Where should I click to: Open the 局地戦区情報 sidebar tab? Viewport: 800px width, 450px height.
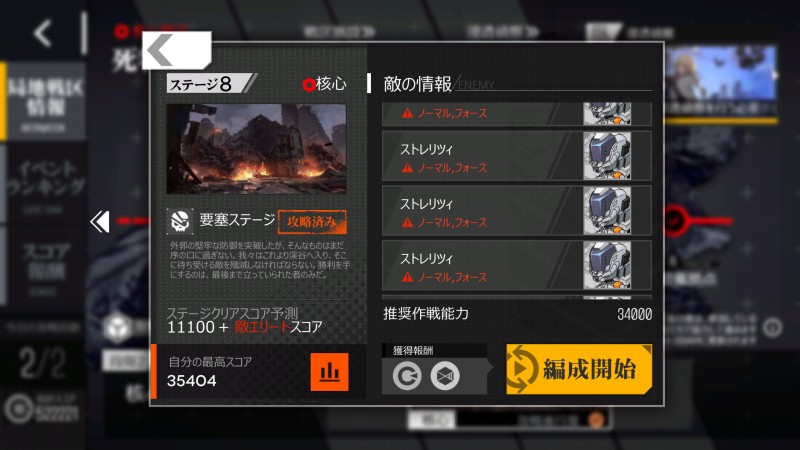click(45, 102)
